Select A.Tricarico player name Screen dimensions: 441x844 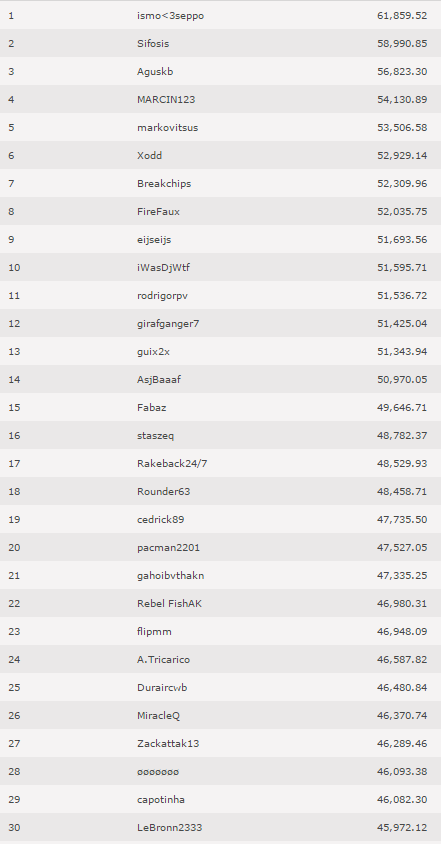pos(164,659)
